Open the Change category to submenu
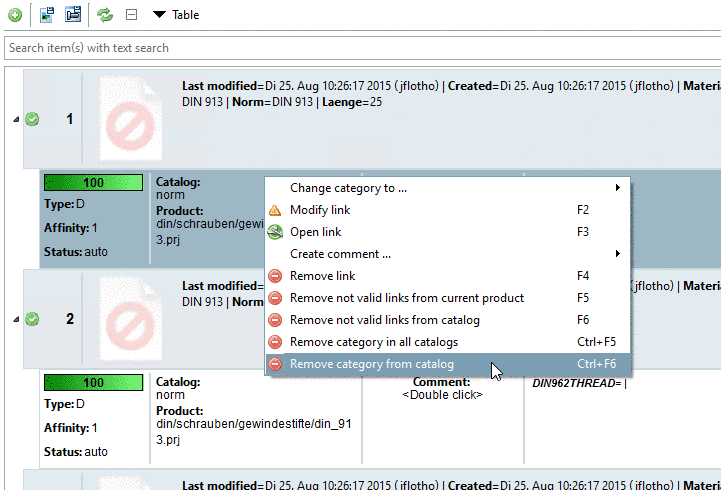 pos(447,188)
